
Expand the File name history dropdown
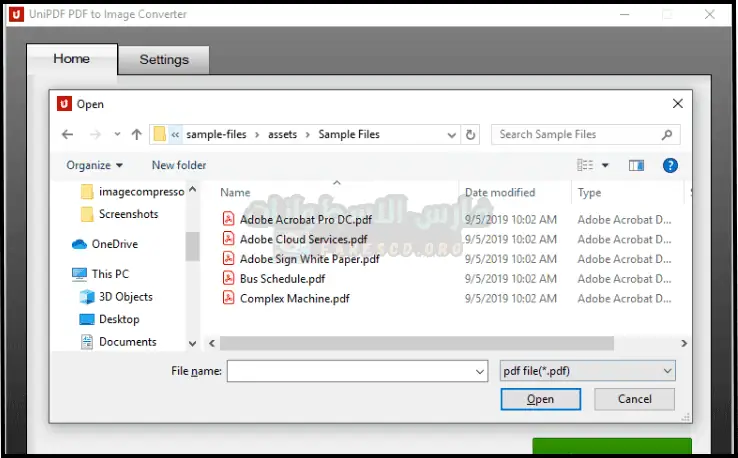coord(480,371)
